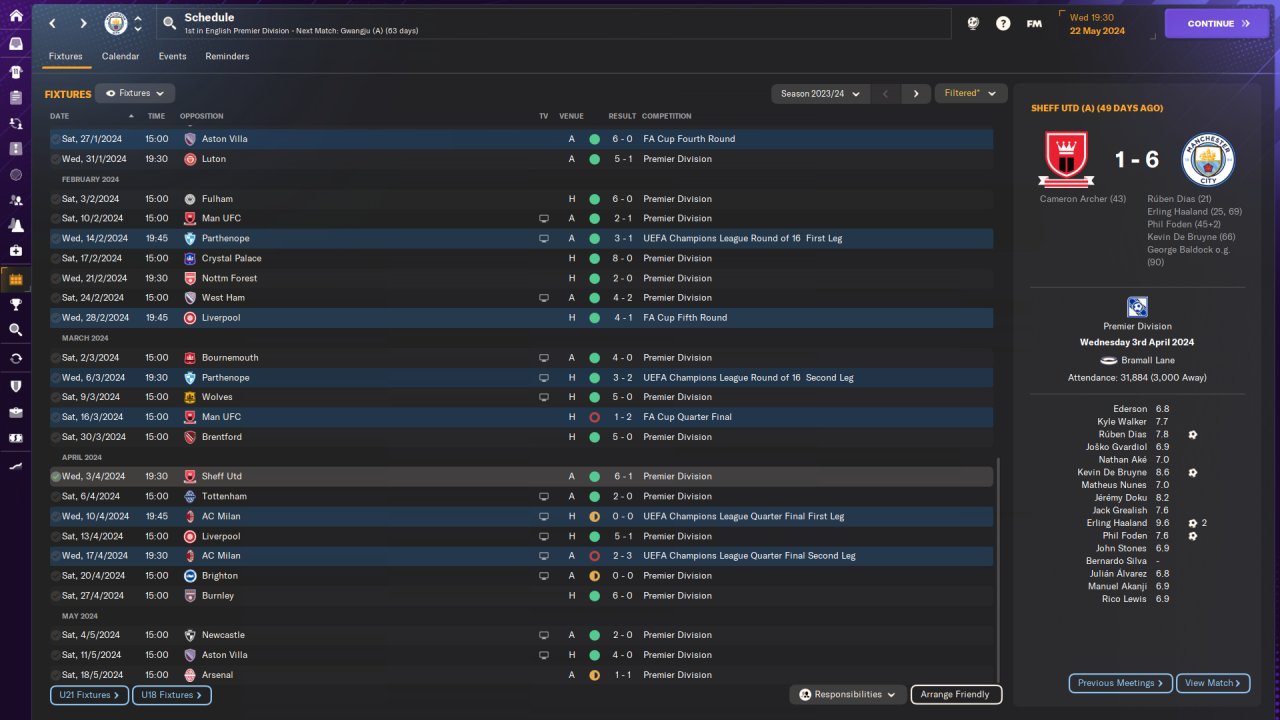Open the Fixtures view dropdown

135,93
